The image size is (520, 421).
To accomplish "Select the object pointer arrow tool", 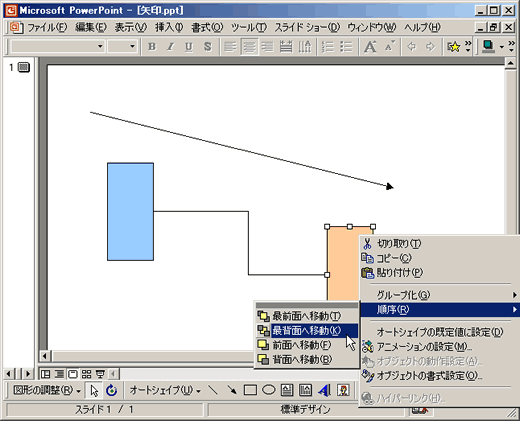I will tap(94, 390).
